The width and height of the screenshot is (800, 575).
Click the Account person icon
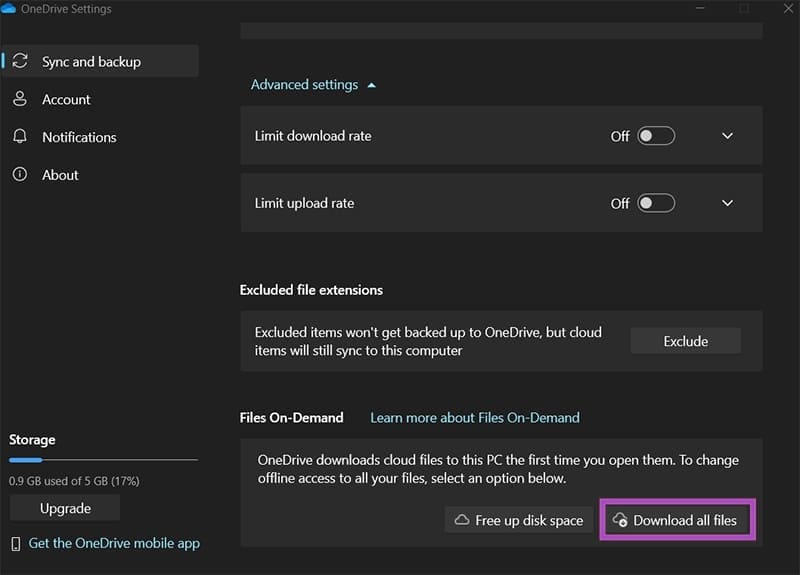(x=20, y=99)
